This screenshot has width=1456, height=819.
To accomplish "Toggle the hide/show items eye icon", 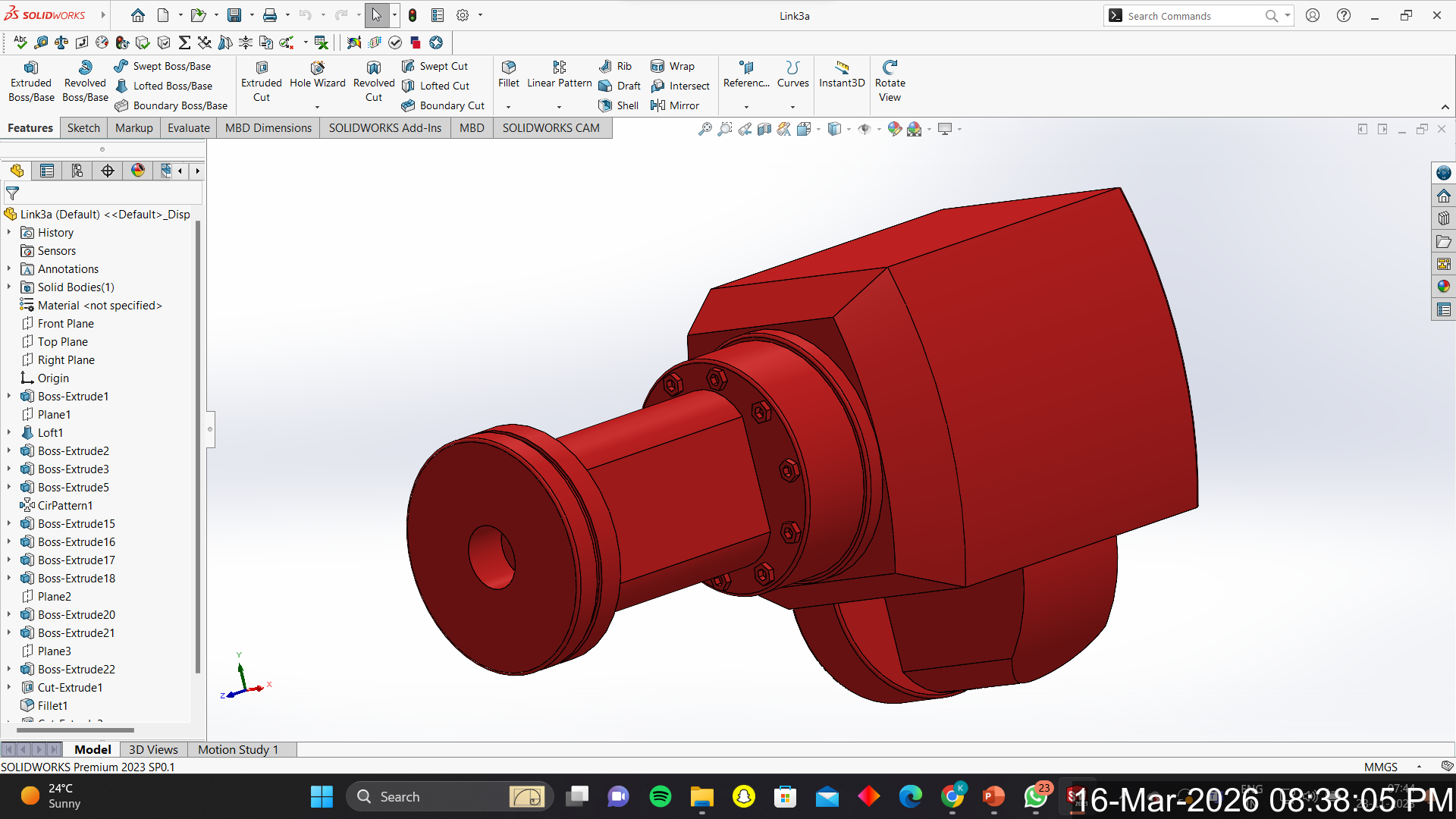I will [864, 129].
